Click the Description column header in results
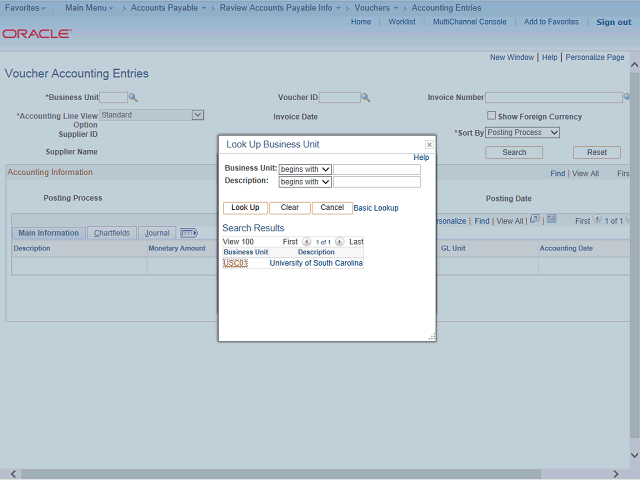Viewport: 640px width, 480px height. click(316, 252)
